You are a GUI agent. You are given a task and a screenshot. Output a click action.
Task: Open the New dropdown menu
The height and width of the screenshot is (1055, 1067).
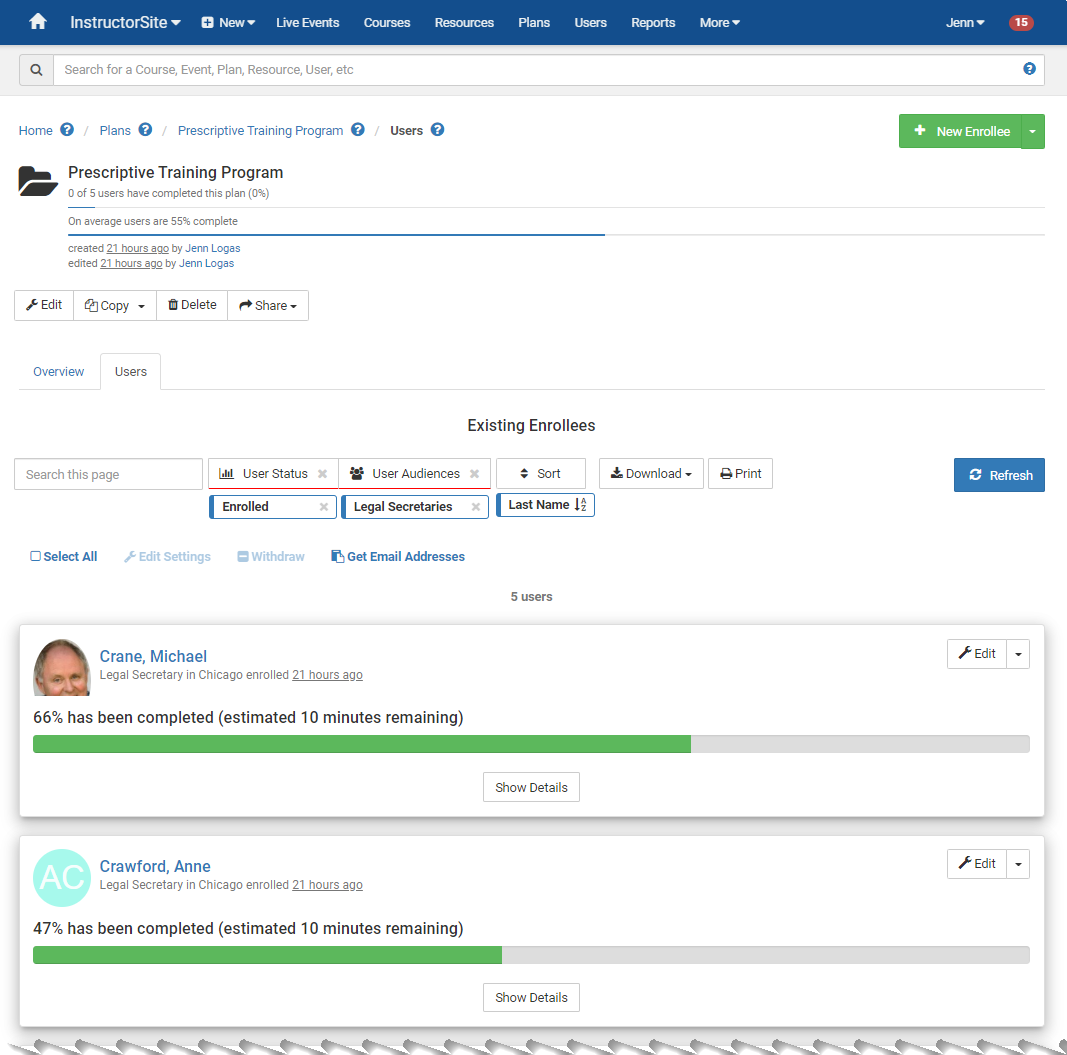228,22
